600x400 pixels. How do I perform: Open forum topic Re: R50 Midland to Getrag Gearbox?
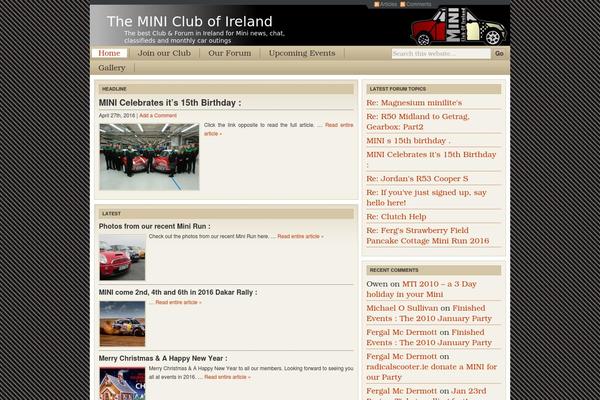418,122
